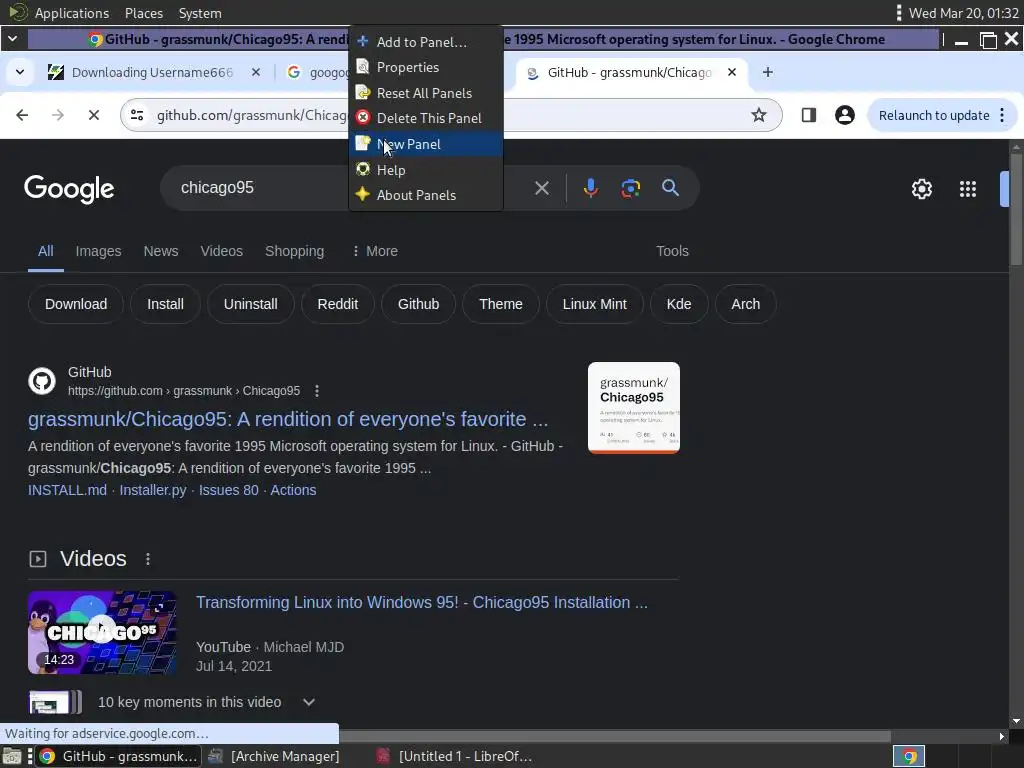Click the clock showing Wed Mar 20, 01:32
Screen dimensions: 1024x768
click(x=963, y=13)
